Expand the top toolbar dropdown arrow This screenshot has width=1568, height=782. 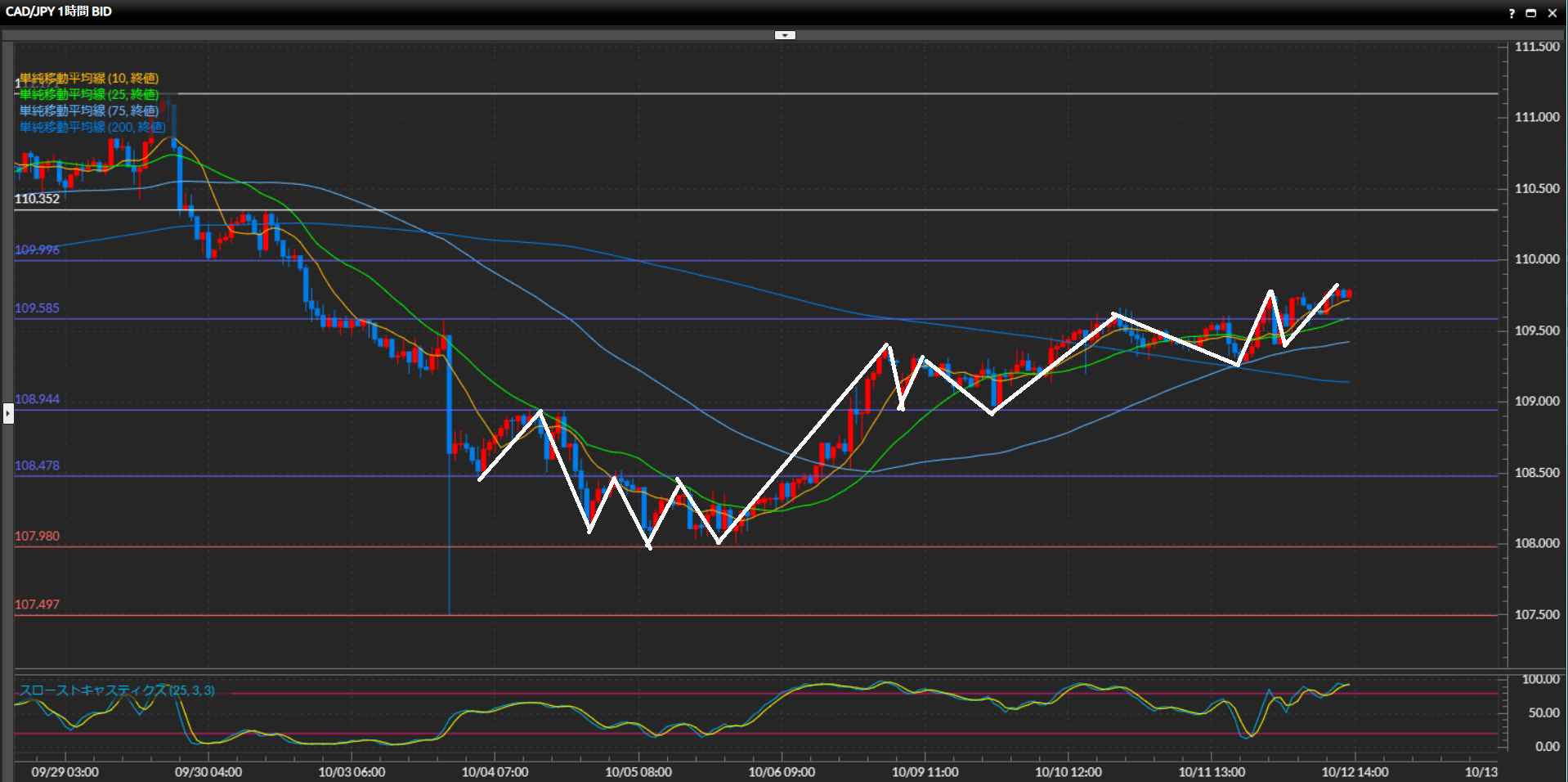(785, 35)
